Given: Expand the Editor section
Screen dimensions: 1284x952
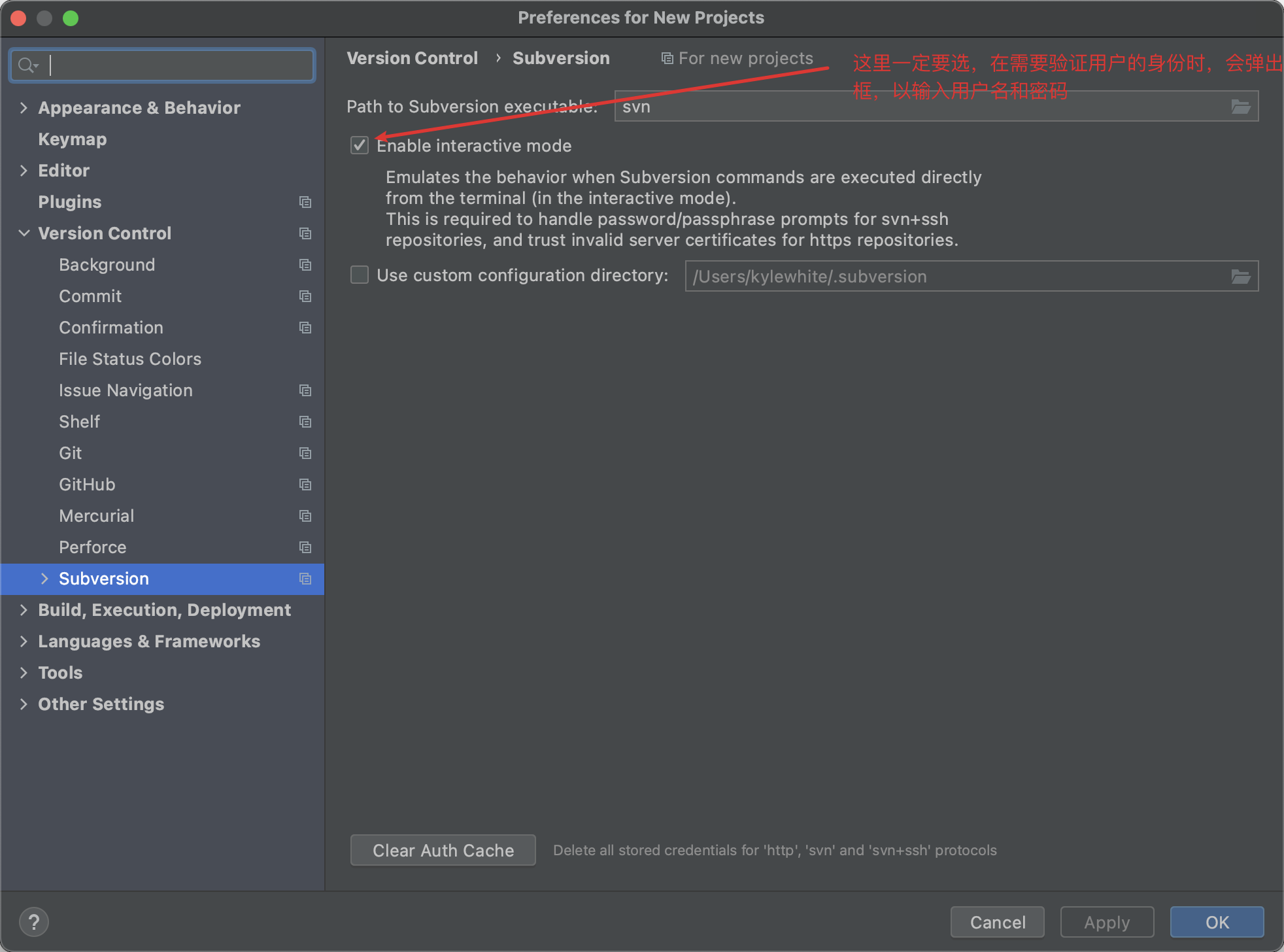Looking at the screenshot, I should click(24, 171).
